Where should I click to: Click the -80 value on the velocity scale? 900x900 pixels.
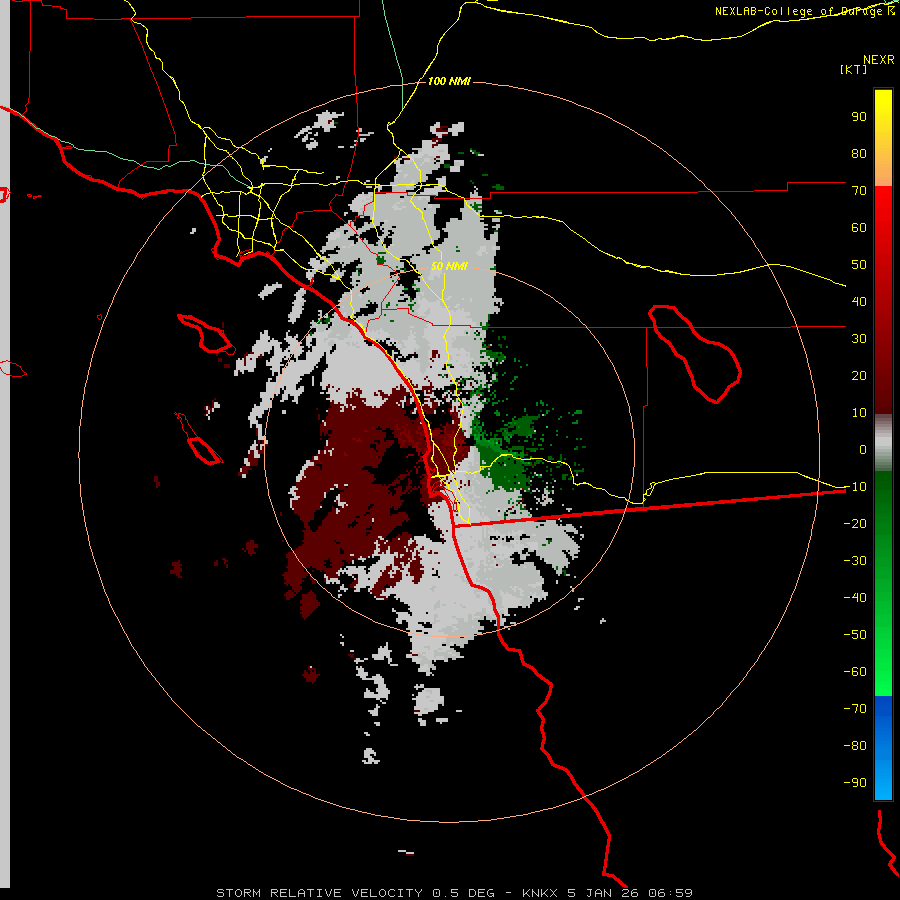coord(855,746)
